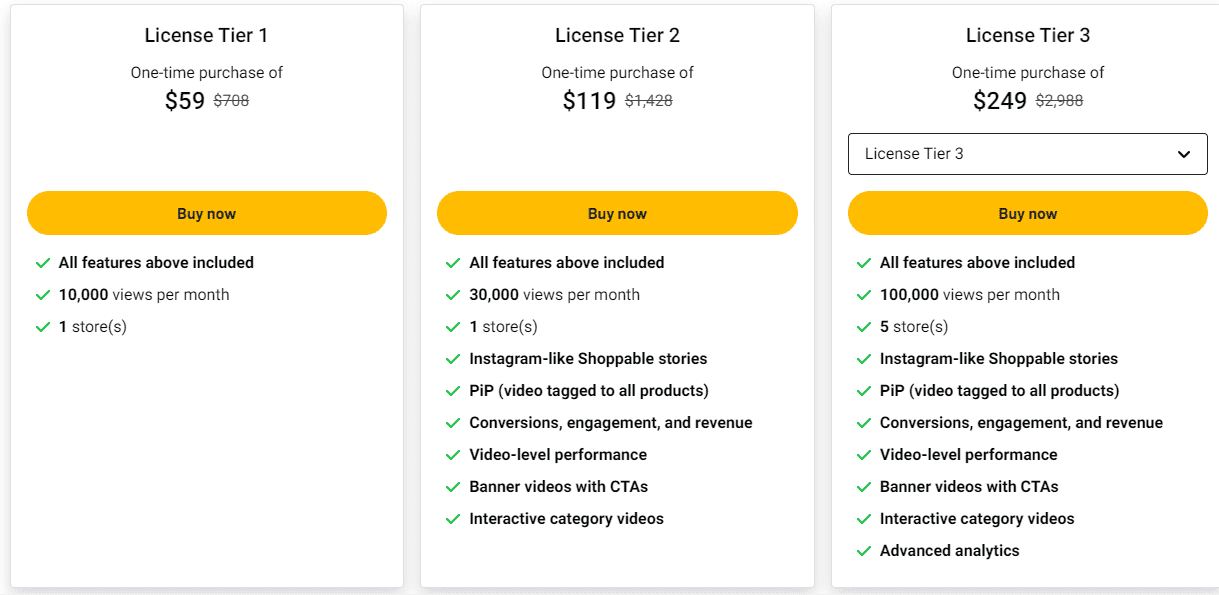
Task: Click 'Buy now' under License Tier 1
Action: [206, 213]
